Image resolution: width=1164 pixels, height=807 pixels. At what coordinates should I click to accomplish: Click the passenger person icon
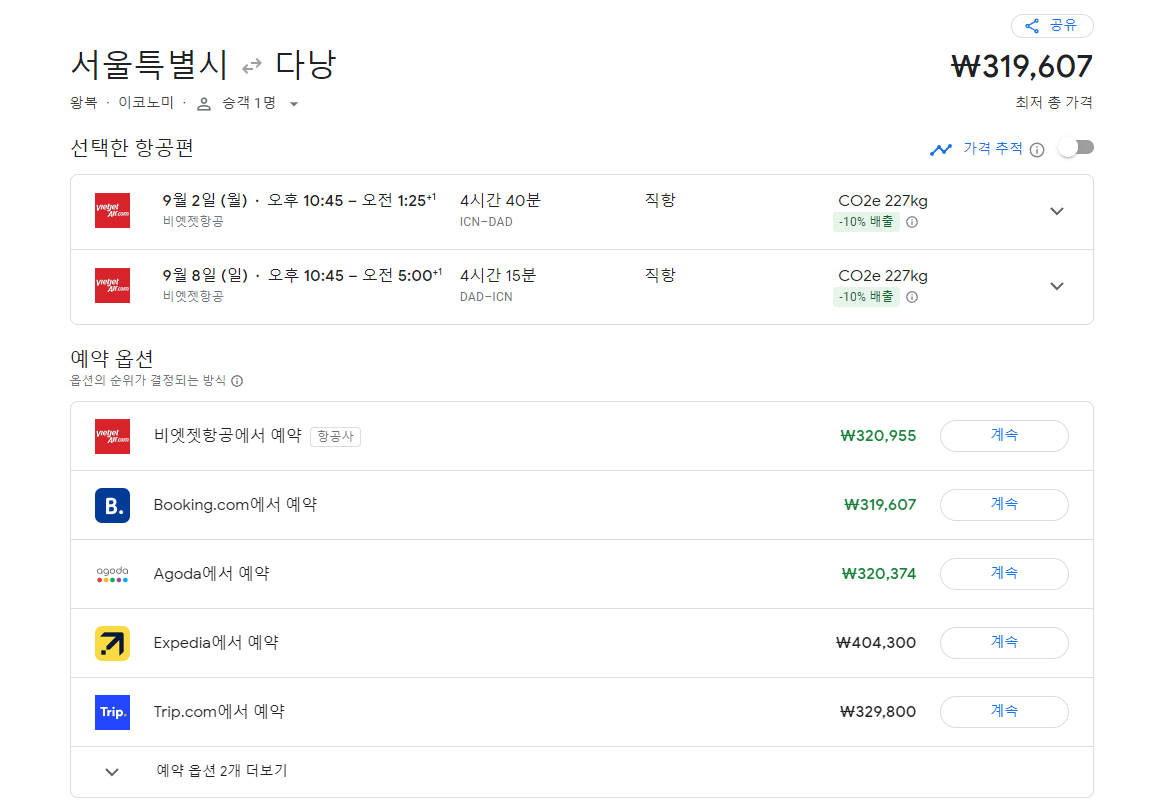(x=204, y=103)
